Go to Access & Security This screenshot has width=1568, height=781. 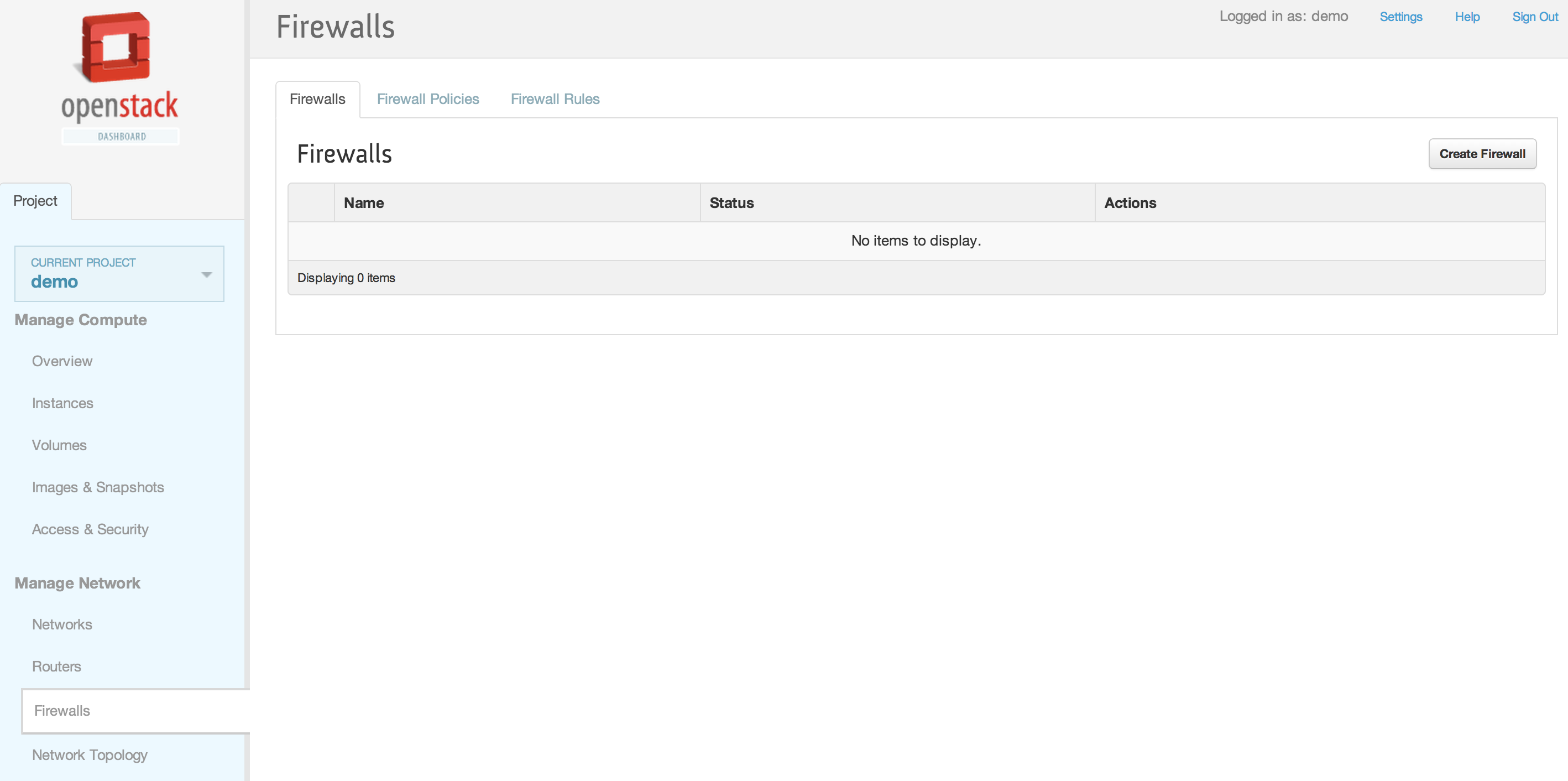[x=90, y=529]
